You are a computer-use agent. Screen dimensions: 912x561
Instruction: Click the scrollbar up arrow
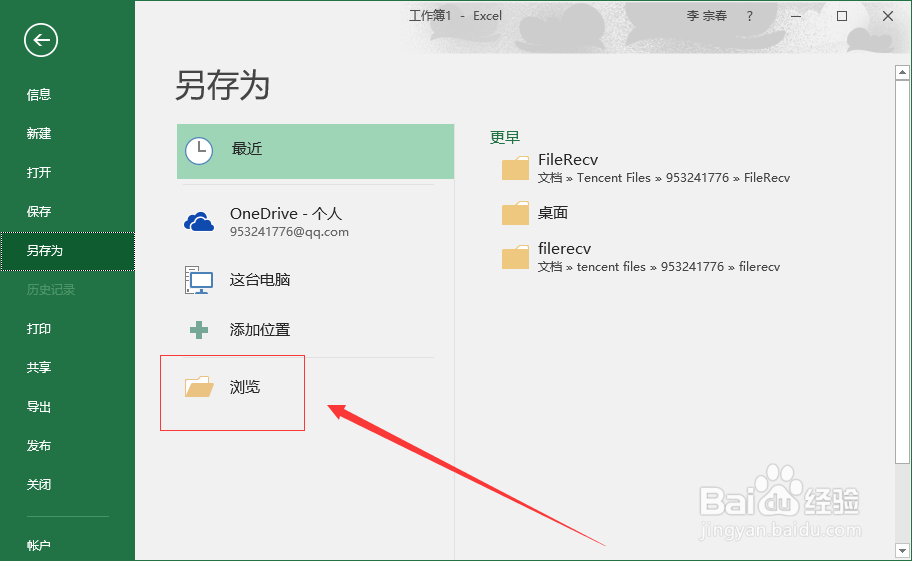[x=902, y=73]
